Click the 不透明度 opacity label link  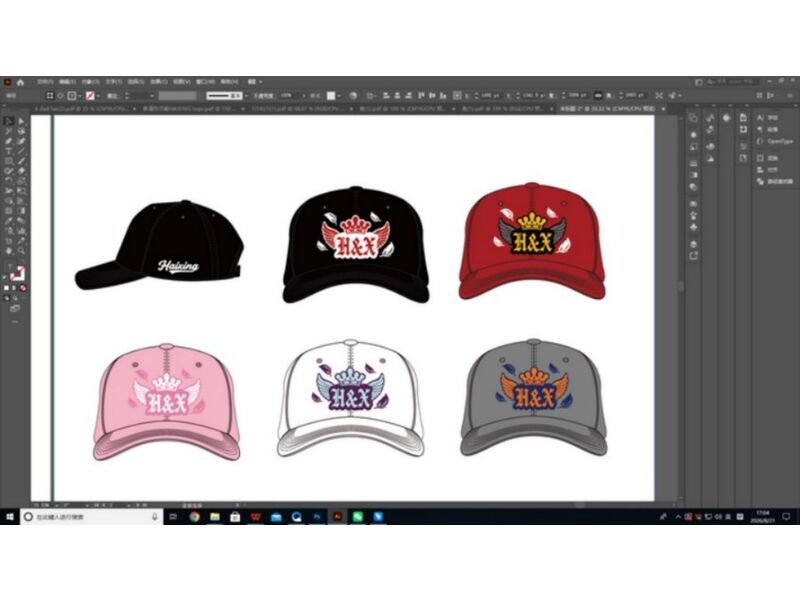pyautogui.click(x=264, y=95)
